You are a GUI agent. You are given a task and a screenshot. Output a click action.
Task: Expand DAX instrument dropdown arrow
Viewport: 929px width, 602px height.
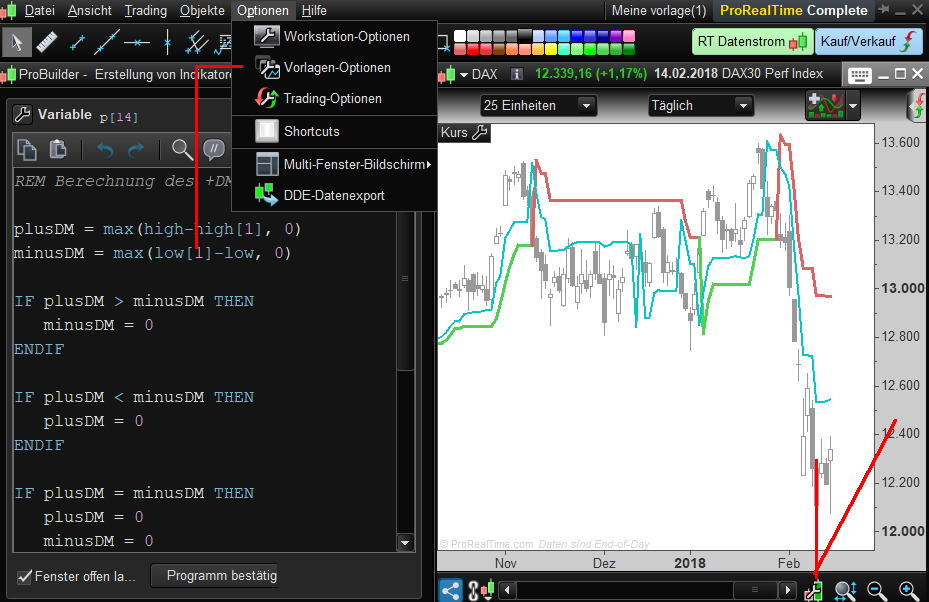point(464,75)
